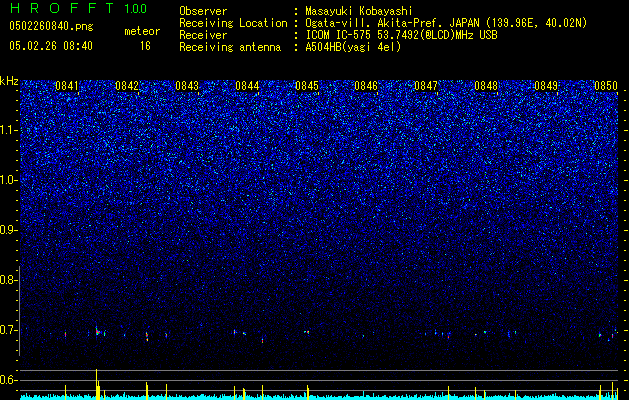Viewport: 629px width, 400px height.
Task: Select the 0841 time marker
Action: (x=67, y=86)
